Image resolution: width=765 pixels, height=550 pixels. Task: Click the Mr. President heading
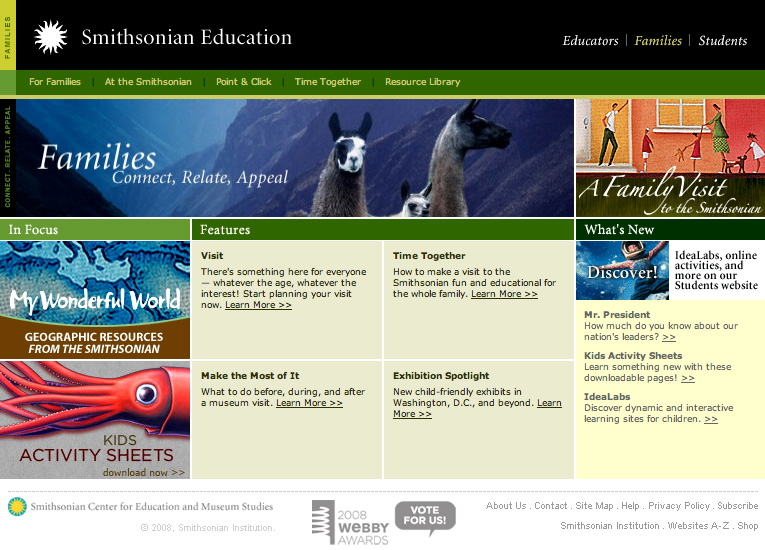617,315
